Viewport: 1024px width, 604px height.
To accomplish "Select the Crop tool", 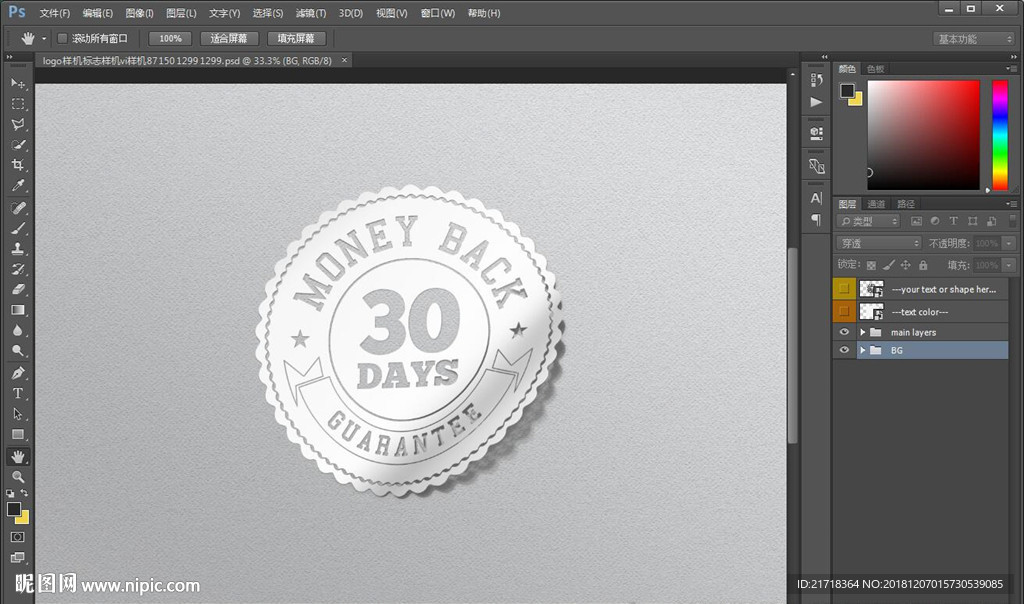I will [18, 165].
